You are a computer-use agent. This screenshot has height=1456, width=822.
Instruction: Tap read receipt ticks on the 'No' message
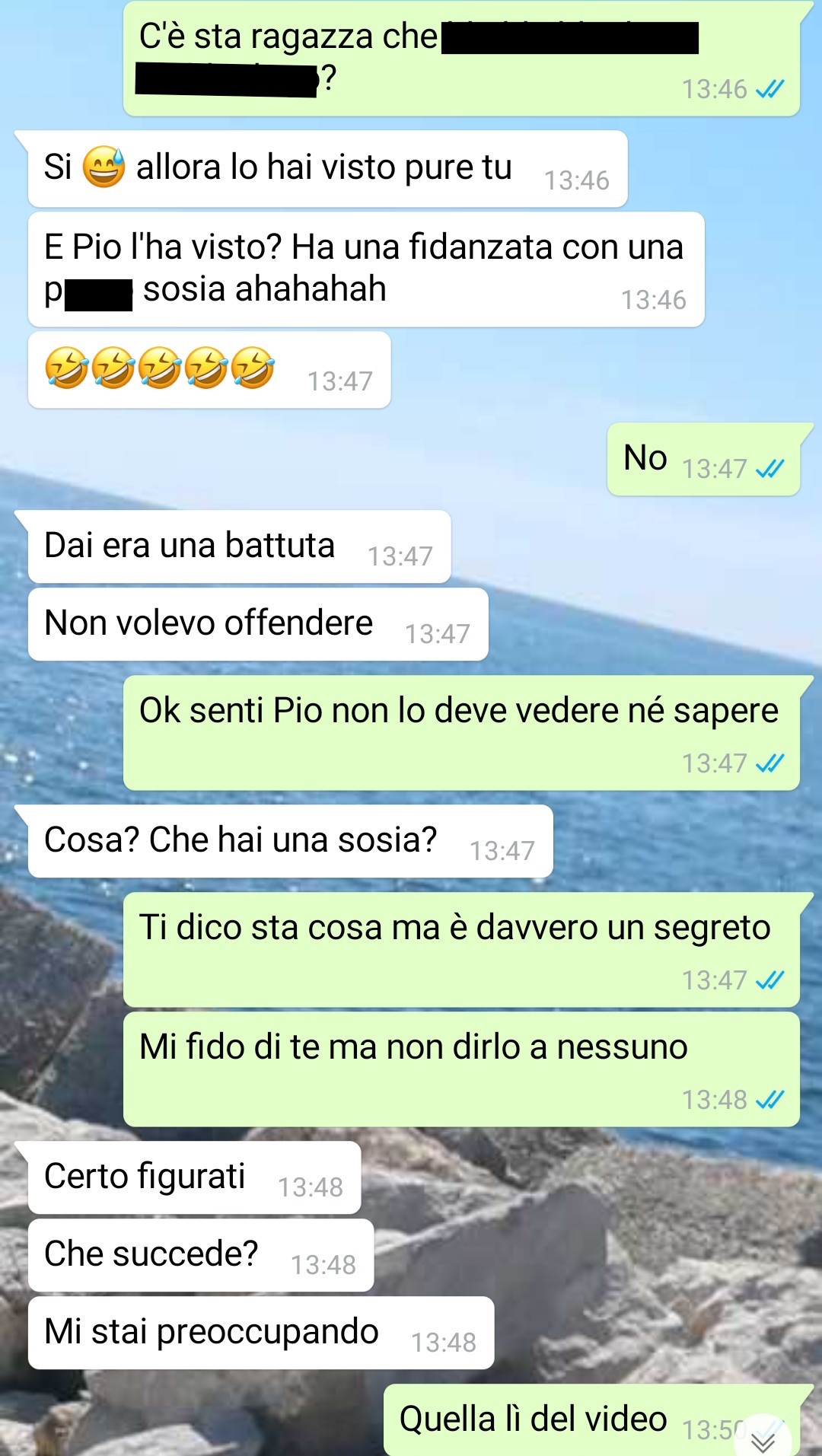pos(769,469)
